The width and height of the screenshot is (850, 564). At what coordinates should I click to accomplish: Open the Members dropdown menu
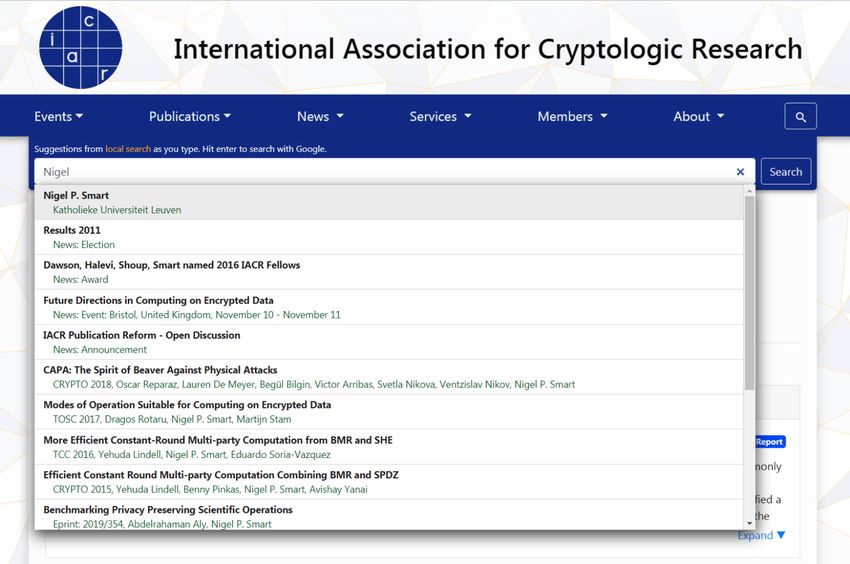[x=572, y=116]
